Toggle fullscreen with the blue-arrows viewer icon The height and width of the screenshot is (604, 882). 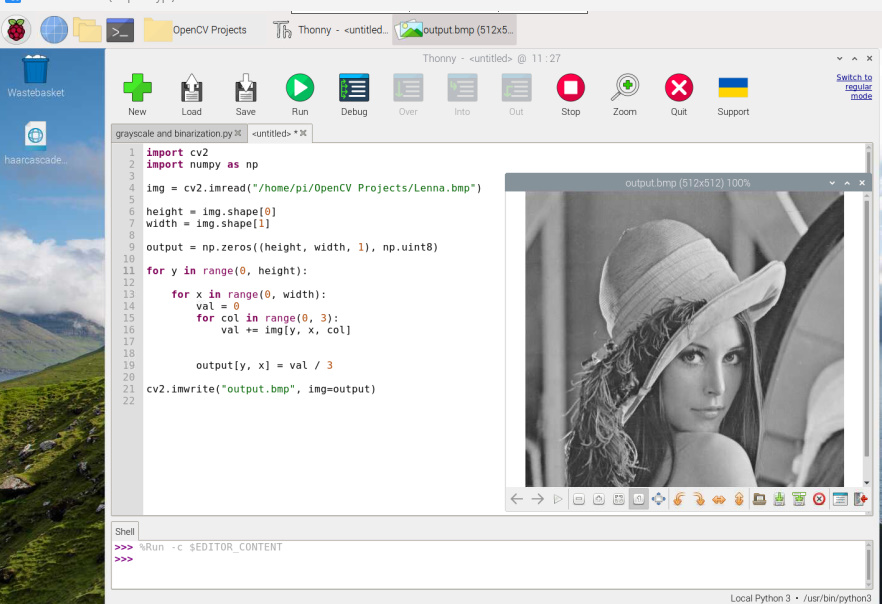[x=658, y=499]
